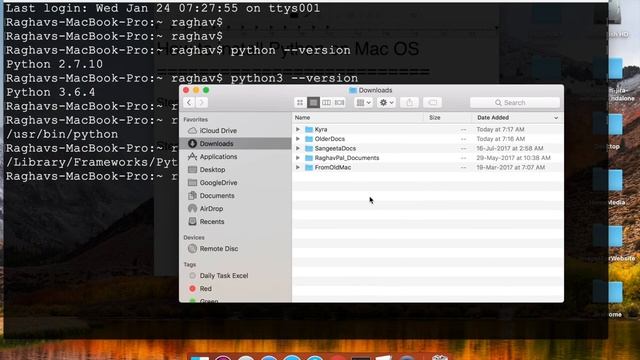Go forward in Finder history
Viewport: 640px width, 360px height.
tap(201, 102)
